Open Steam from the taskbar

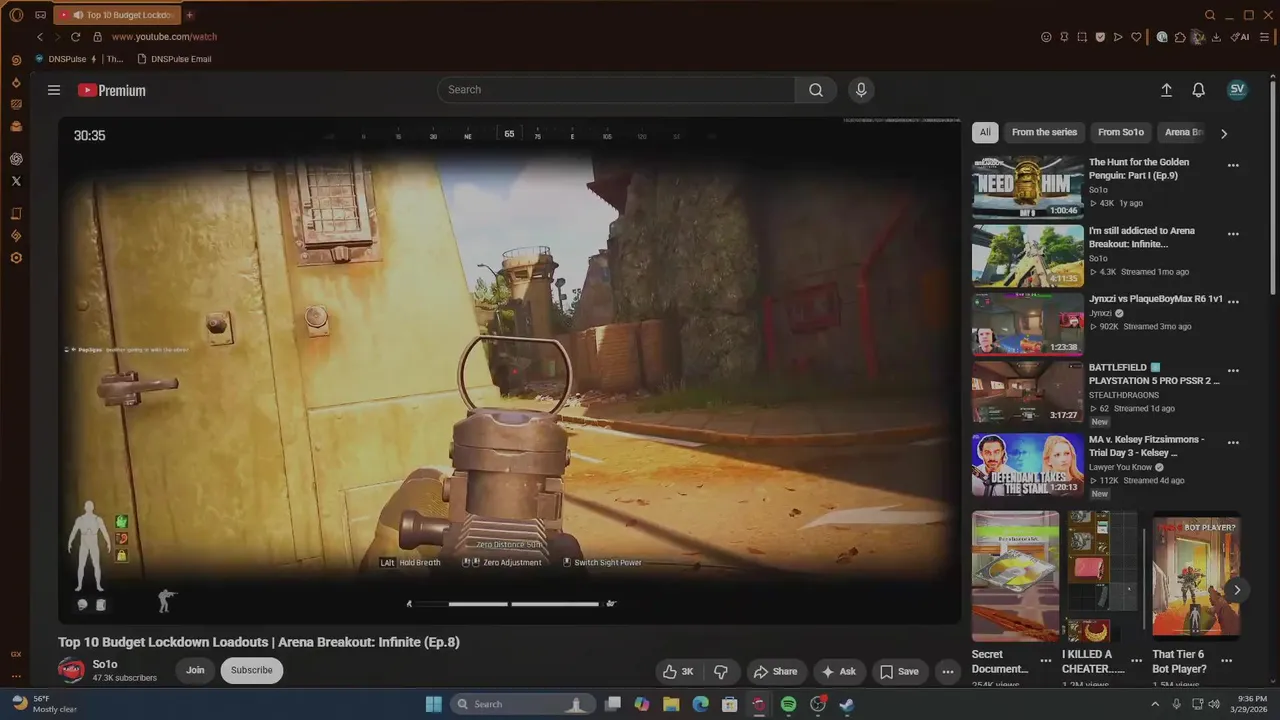pos(846,704)
